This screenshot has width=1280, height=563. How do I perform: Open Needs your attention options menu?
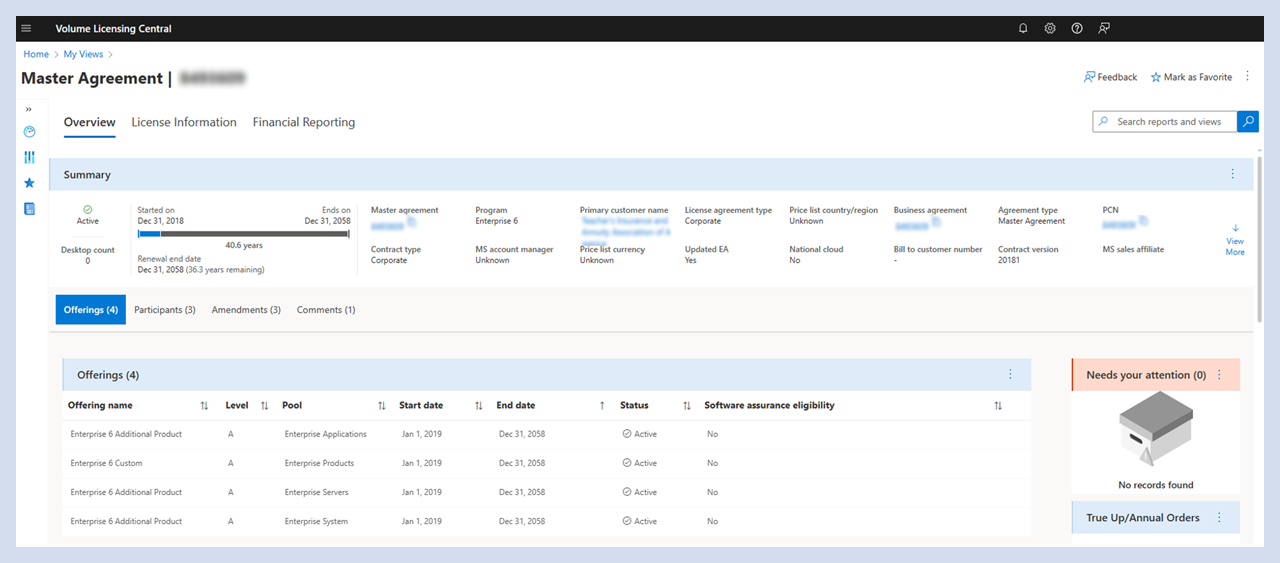click(x=1219, y=375)
